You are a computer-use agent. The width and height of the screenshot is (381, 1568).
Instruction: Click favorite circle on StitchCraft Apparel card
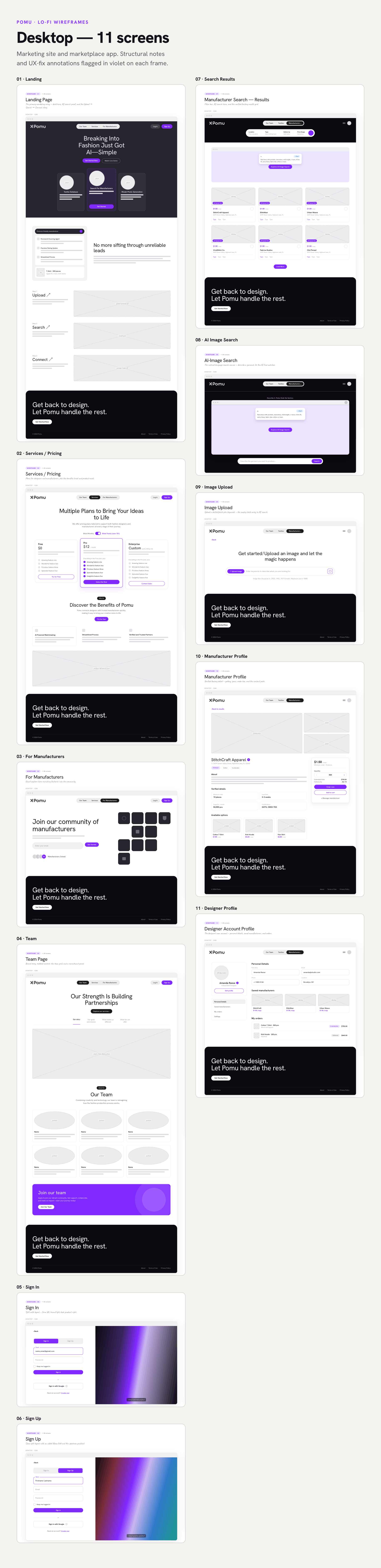pyautogui.click(x=252, y=209)
